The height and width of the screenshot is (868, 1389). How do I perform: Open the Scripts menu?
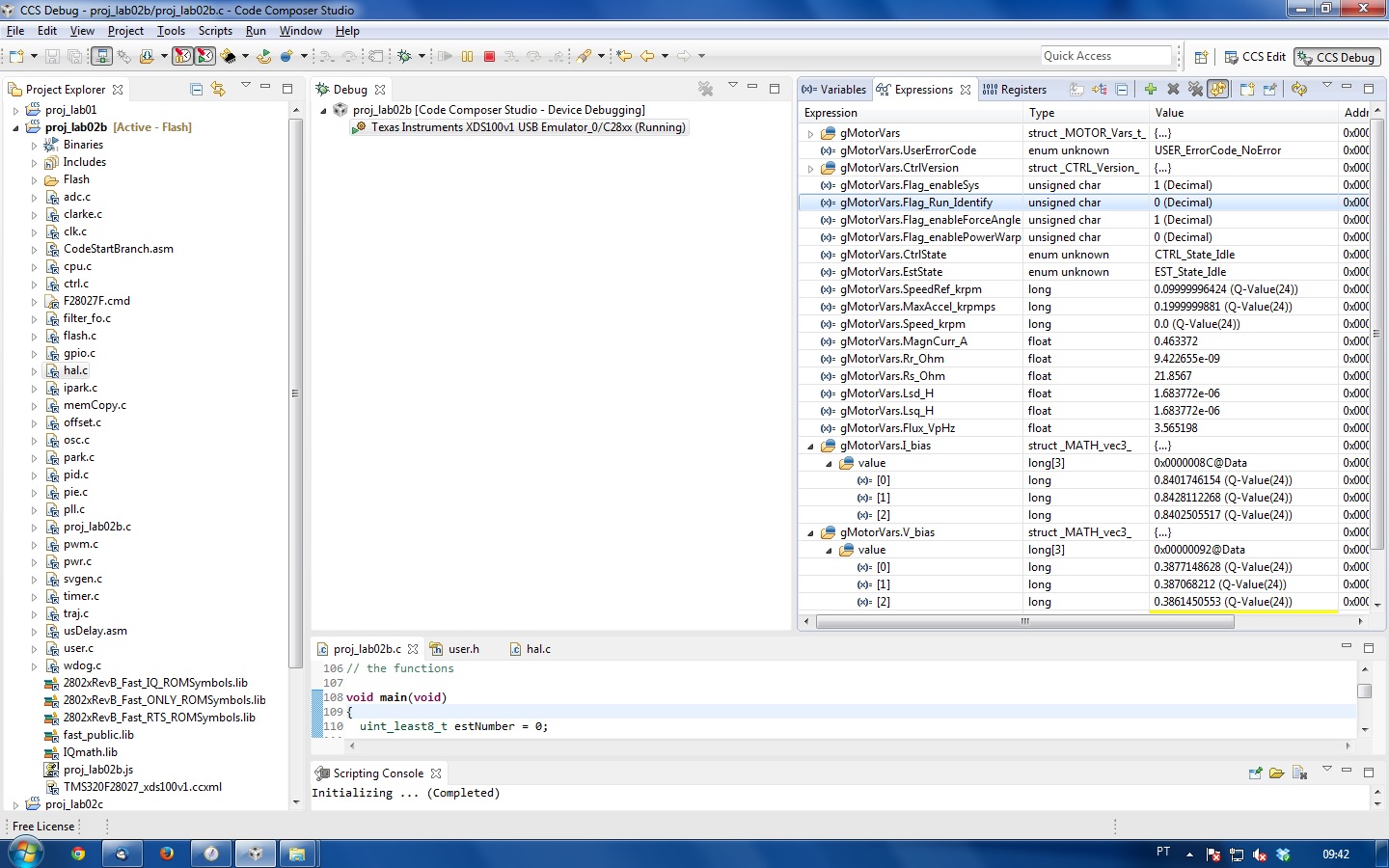215,31
